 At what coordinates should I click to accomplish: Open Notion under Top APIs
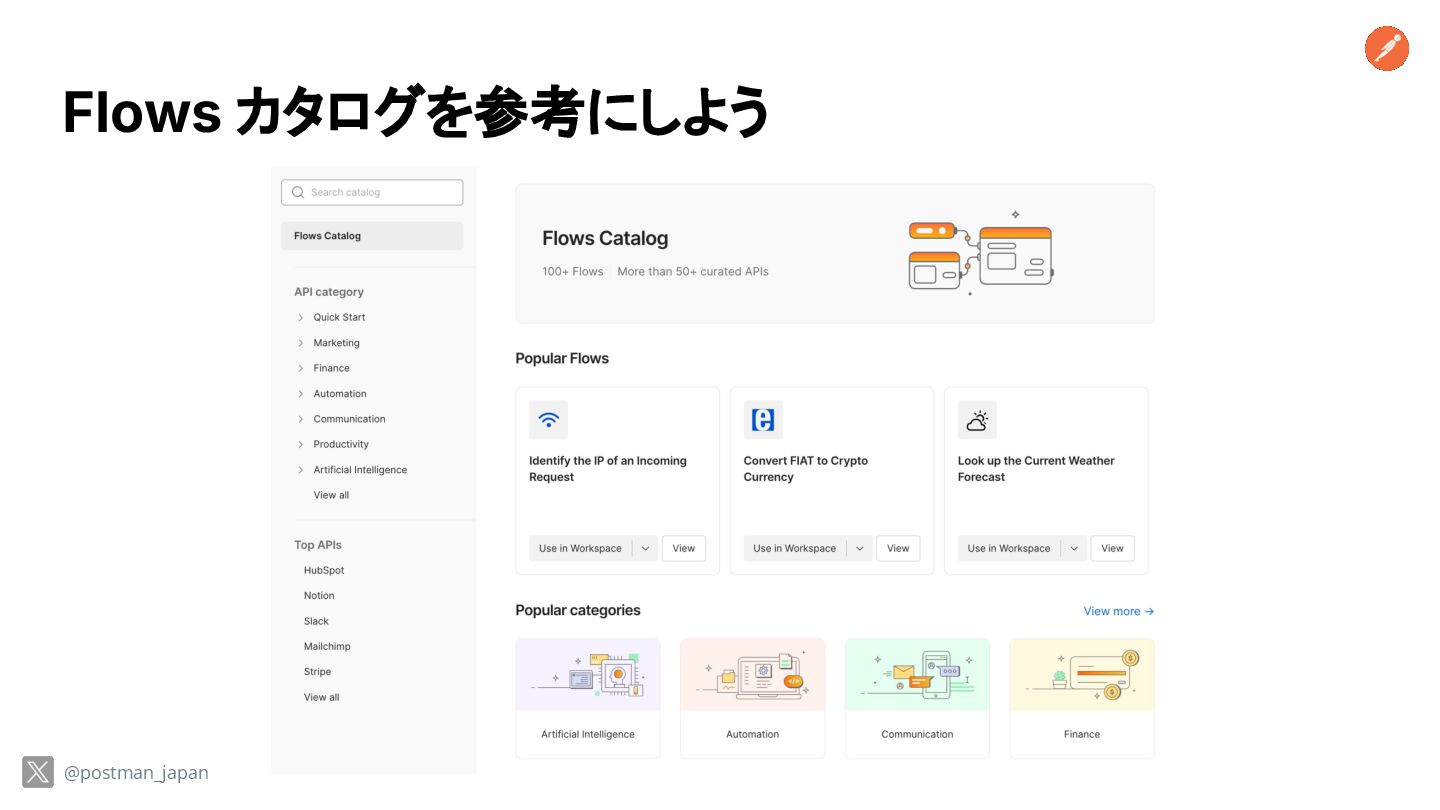tap(319, 596)
